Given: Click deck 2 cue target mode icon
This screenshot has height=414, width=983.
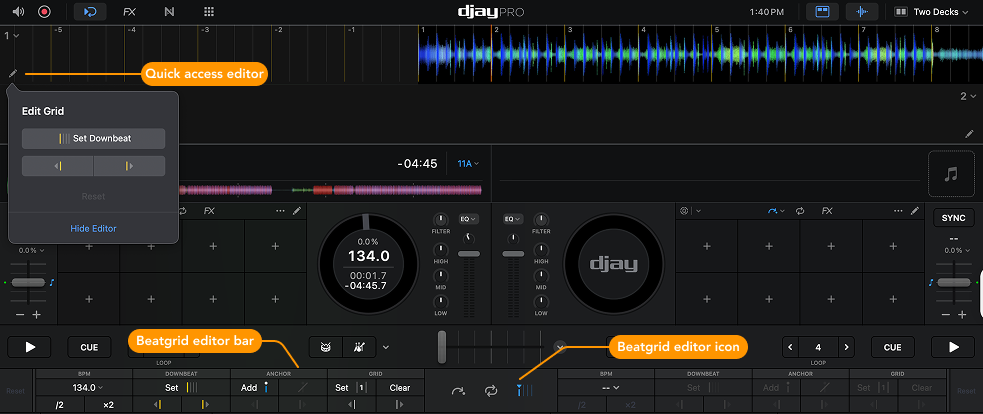Looking at the screenshot, I should point(685,211).
